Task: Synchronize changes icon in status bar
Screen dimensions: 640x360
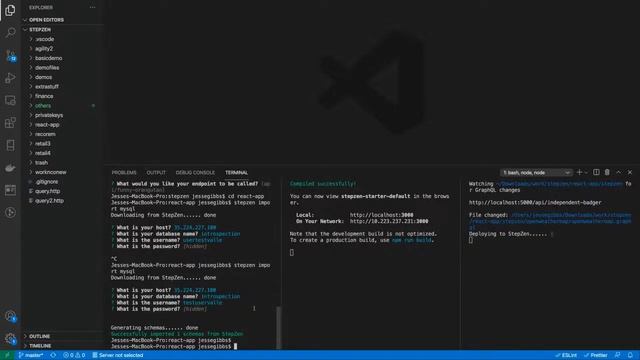Action: [x=53, y=355]
